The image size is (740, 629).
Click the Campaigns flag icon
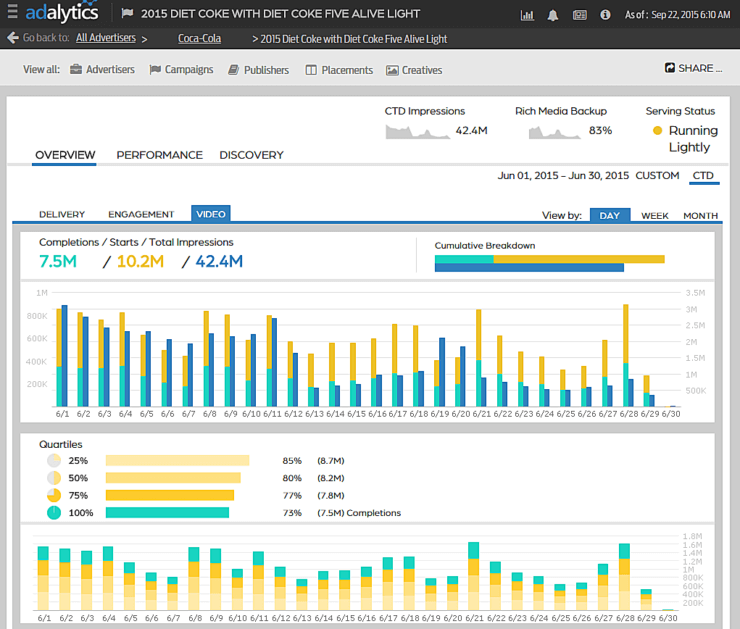[155, 70]
